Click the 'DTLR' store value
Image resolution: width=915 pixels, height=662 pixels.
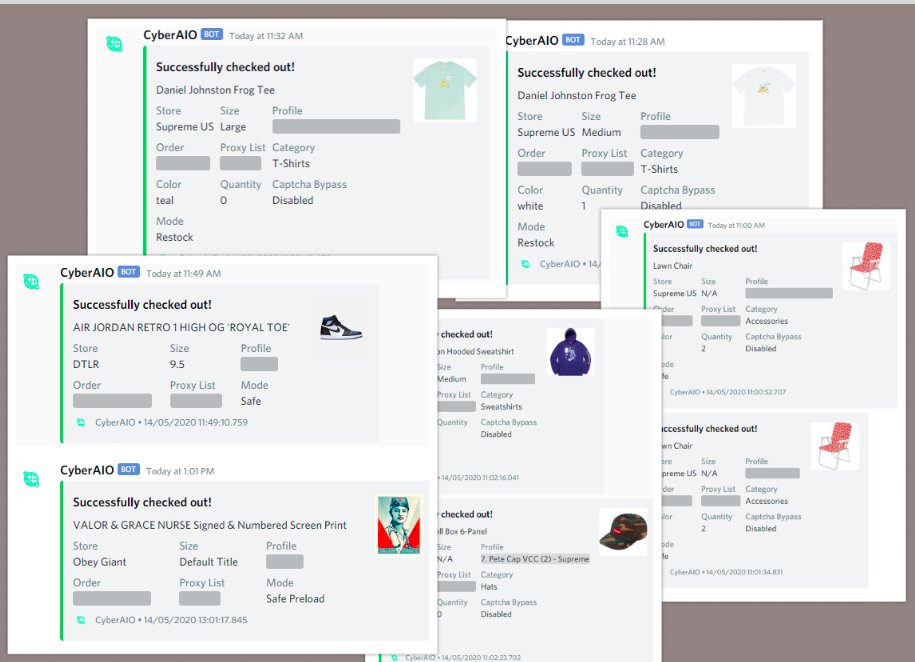click(86, 364)
